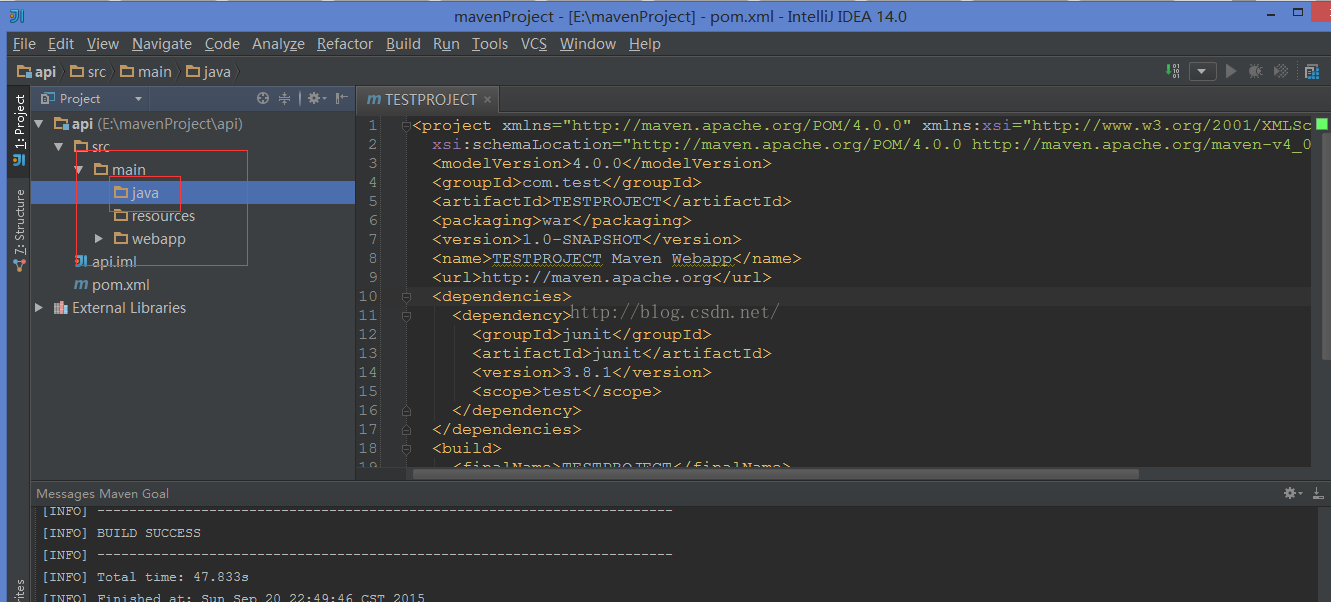Open Project panel gear settings menu
This screenshot has height=602, width=1331.
coord(316,98)
